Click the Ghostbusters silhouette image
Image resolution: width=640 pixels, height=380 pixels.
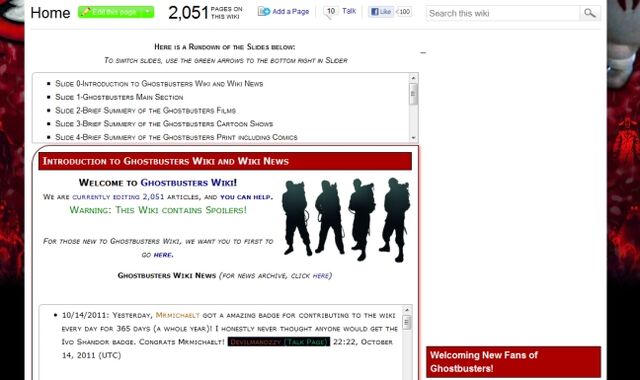[346, 220]
